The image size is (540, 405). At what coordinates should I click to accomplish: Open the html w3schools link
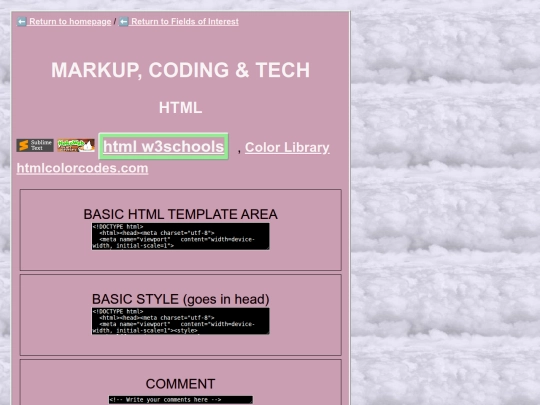pos(163,146)
